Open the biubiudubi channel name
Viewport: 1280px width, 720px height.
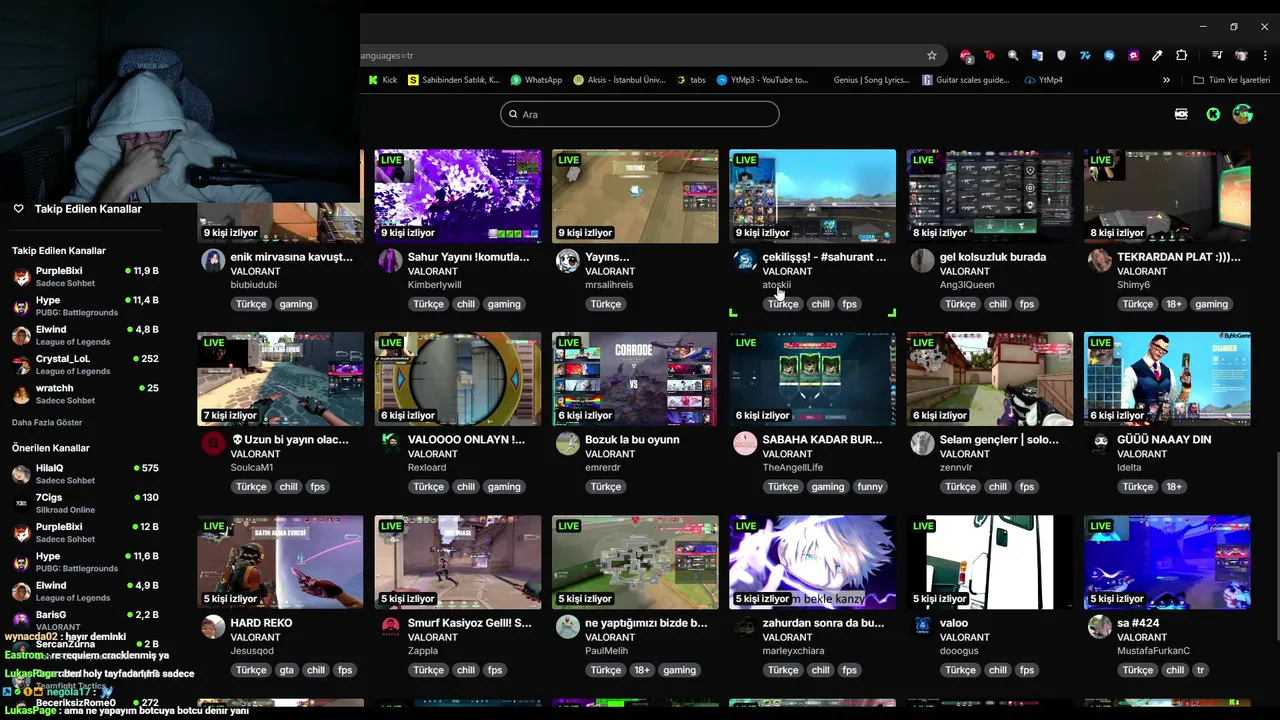pyautogui.click(x=254, y=285)
